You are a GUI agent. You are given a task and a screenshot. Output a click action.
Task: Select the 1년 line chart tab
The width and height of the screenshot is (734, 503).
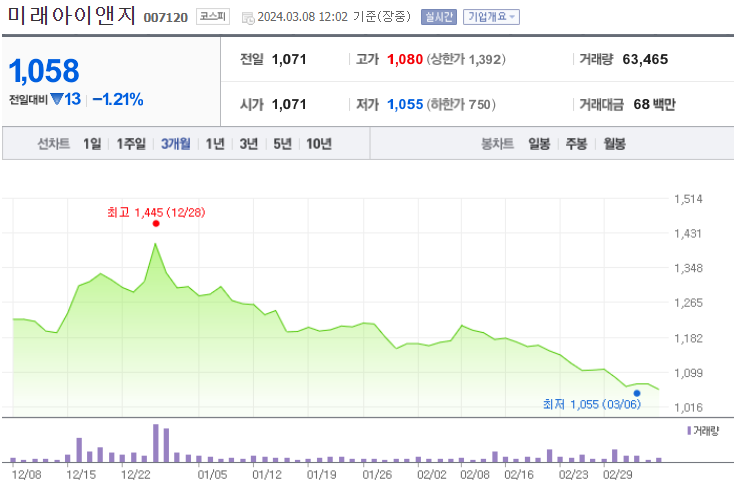tap(215, 144)
